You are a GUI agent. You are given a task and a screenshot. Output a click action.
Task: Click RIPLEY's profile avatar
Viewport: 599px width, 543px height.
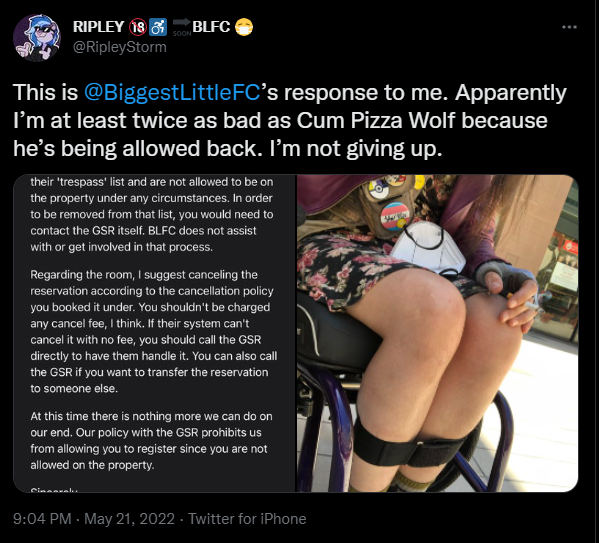click(37, 38)
